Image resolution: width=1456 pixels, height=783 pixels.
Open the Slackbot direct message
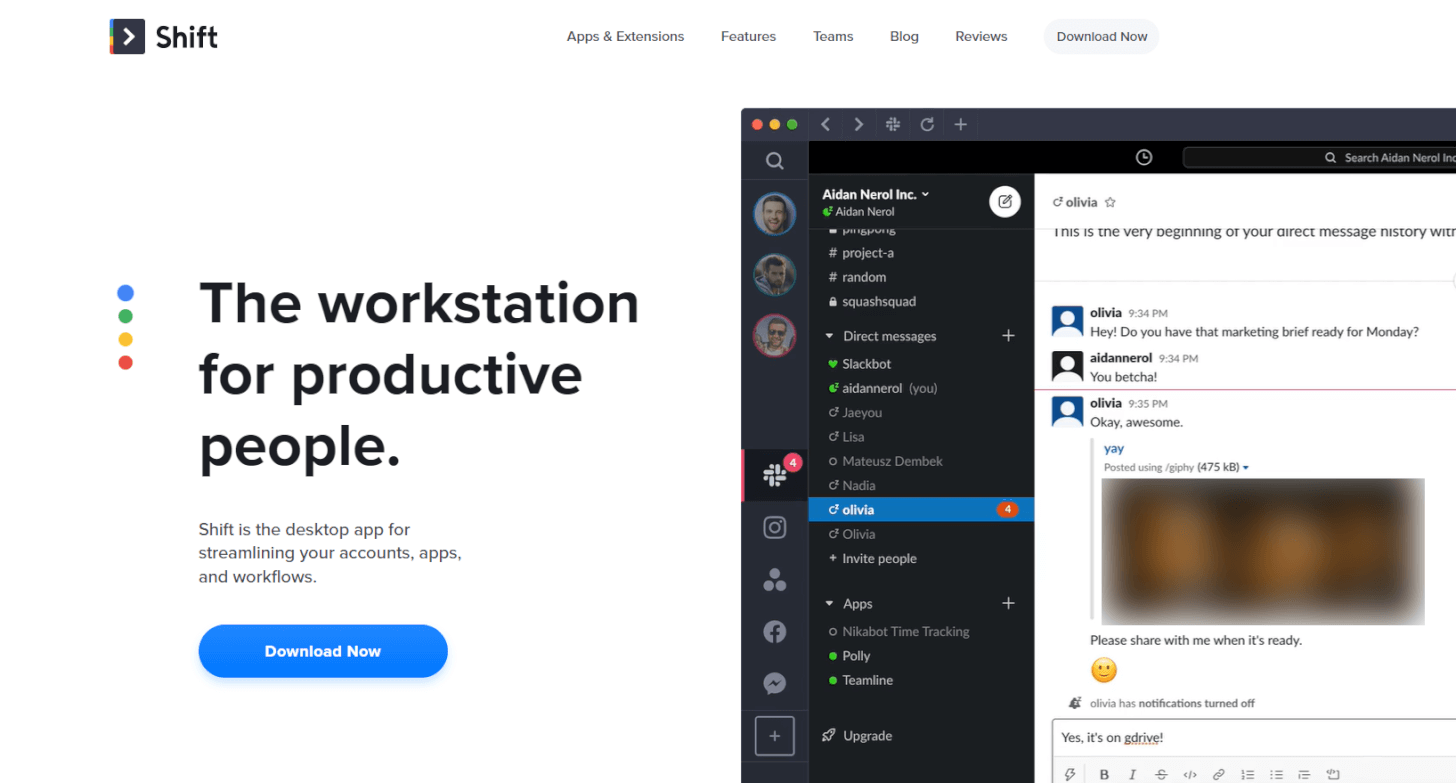(x=860, y=364)
